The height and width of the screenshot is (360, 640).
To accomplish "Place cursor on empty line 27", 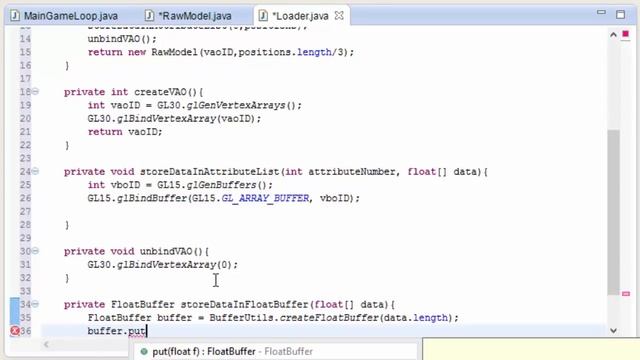I will tap(322, 211).
